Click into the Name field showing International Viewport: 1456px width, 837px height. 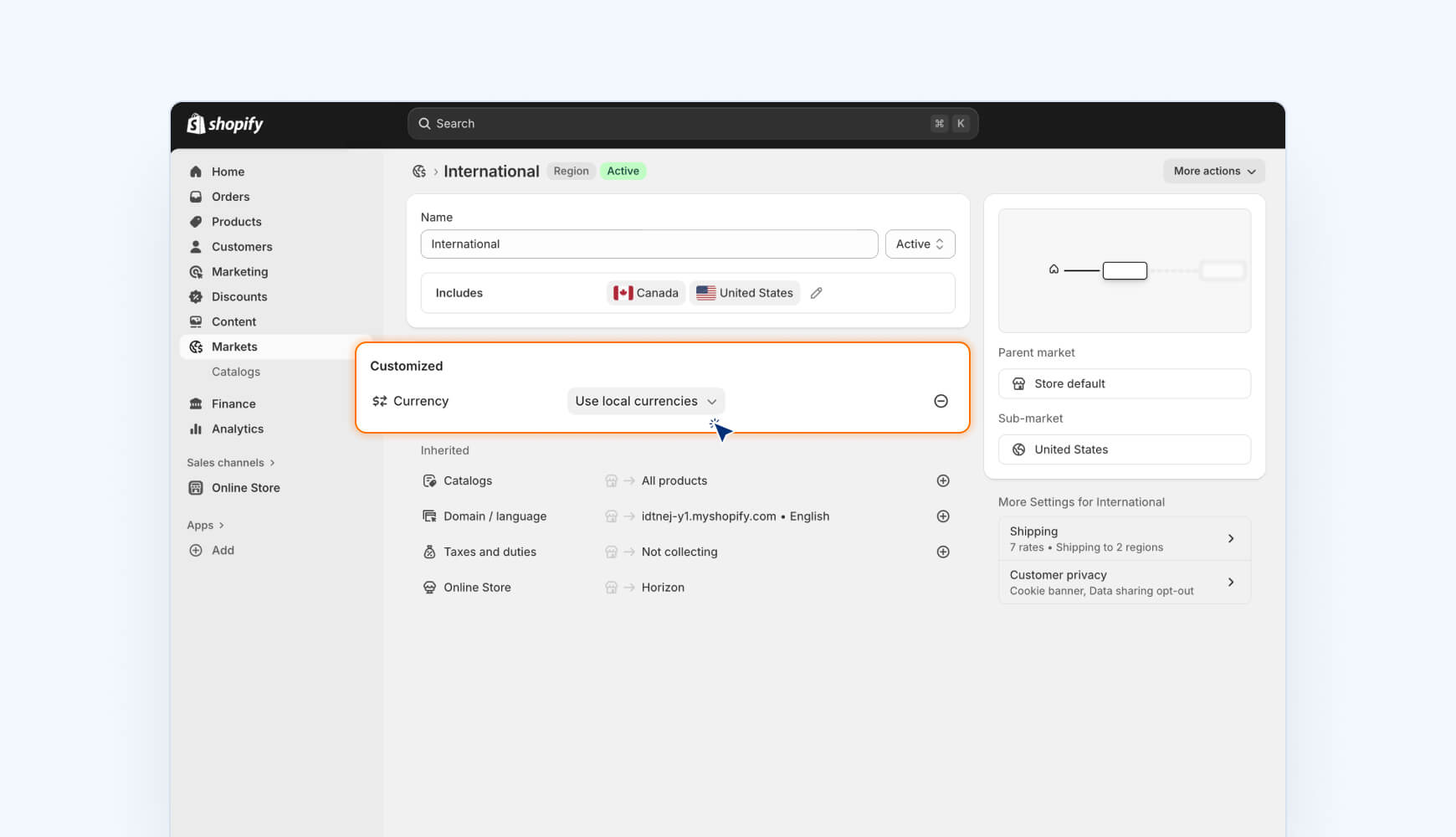(x=649, y=244)
